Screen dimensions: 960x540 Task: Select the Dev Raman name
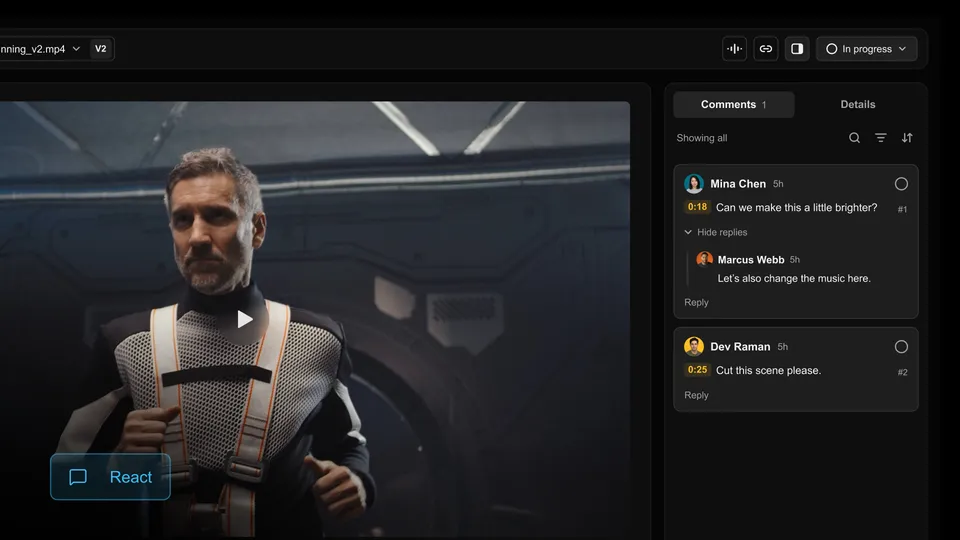[740, 347]
